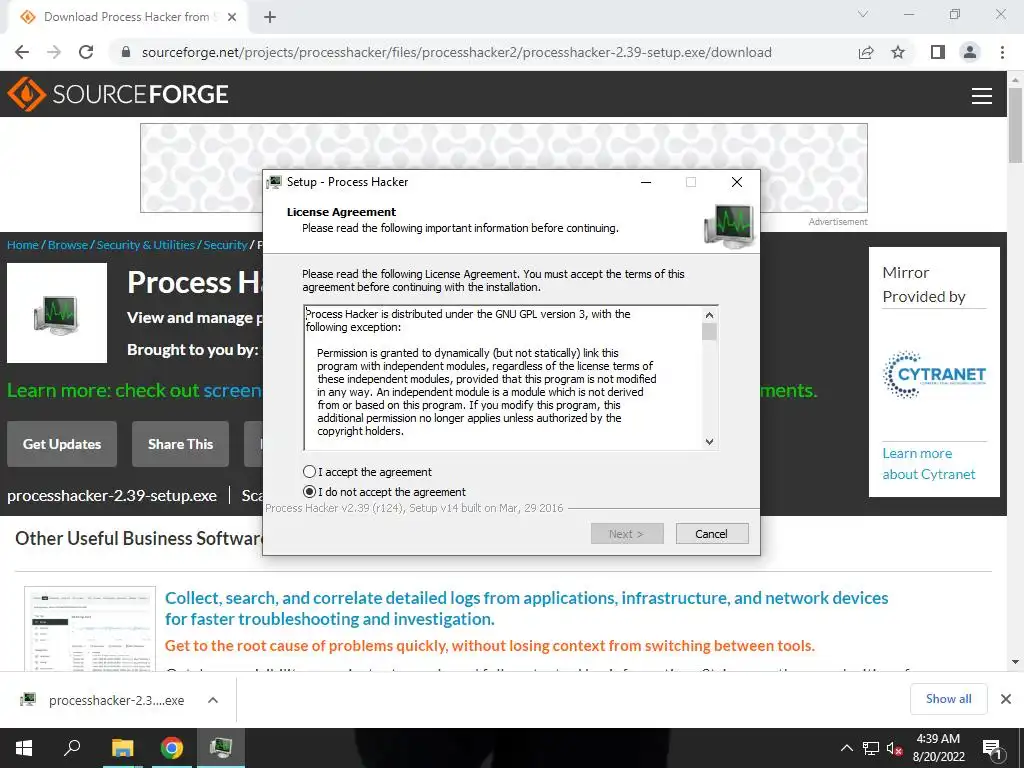Click the Get Updates button
This screenshot has width=1024, height=768.
(62, 444)
